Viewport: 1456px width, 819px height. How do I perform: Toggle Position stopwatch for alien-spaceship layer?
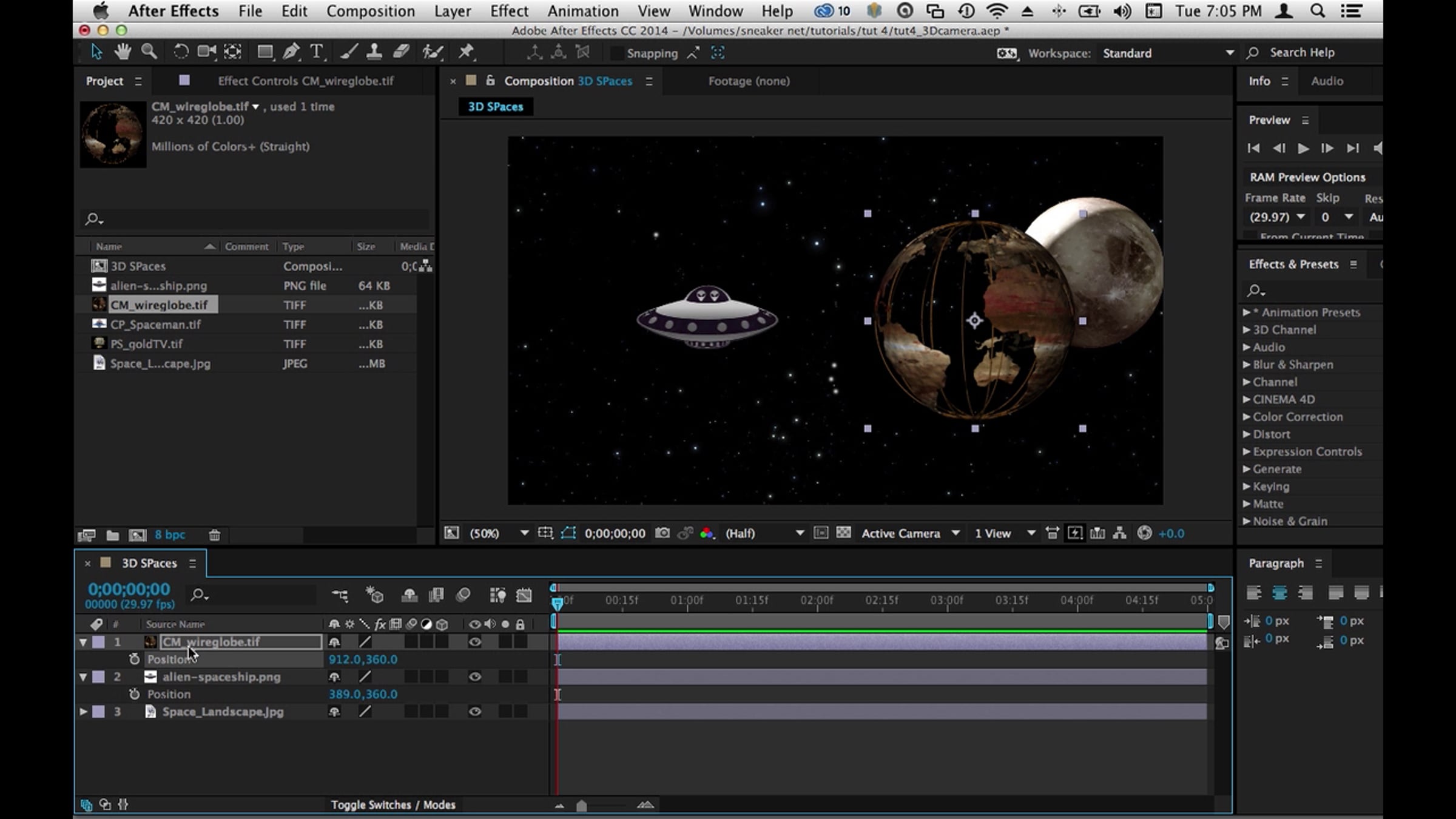point(135,694)
